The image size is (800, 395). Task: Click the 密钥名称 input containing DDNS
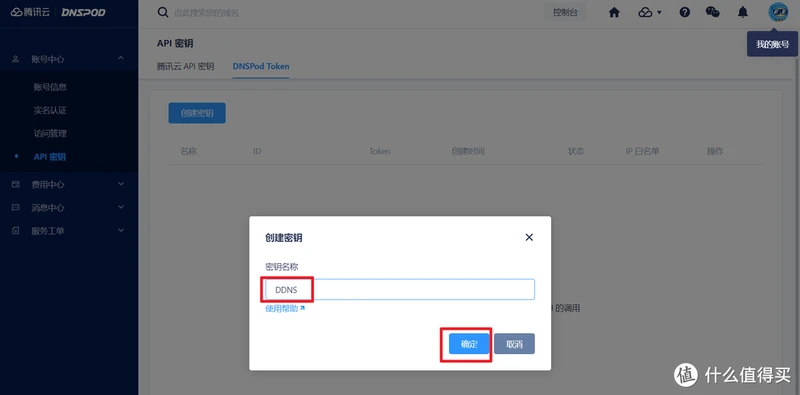(399, 290)
